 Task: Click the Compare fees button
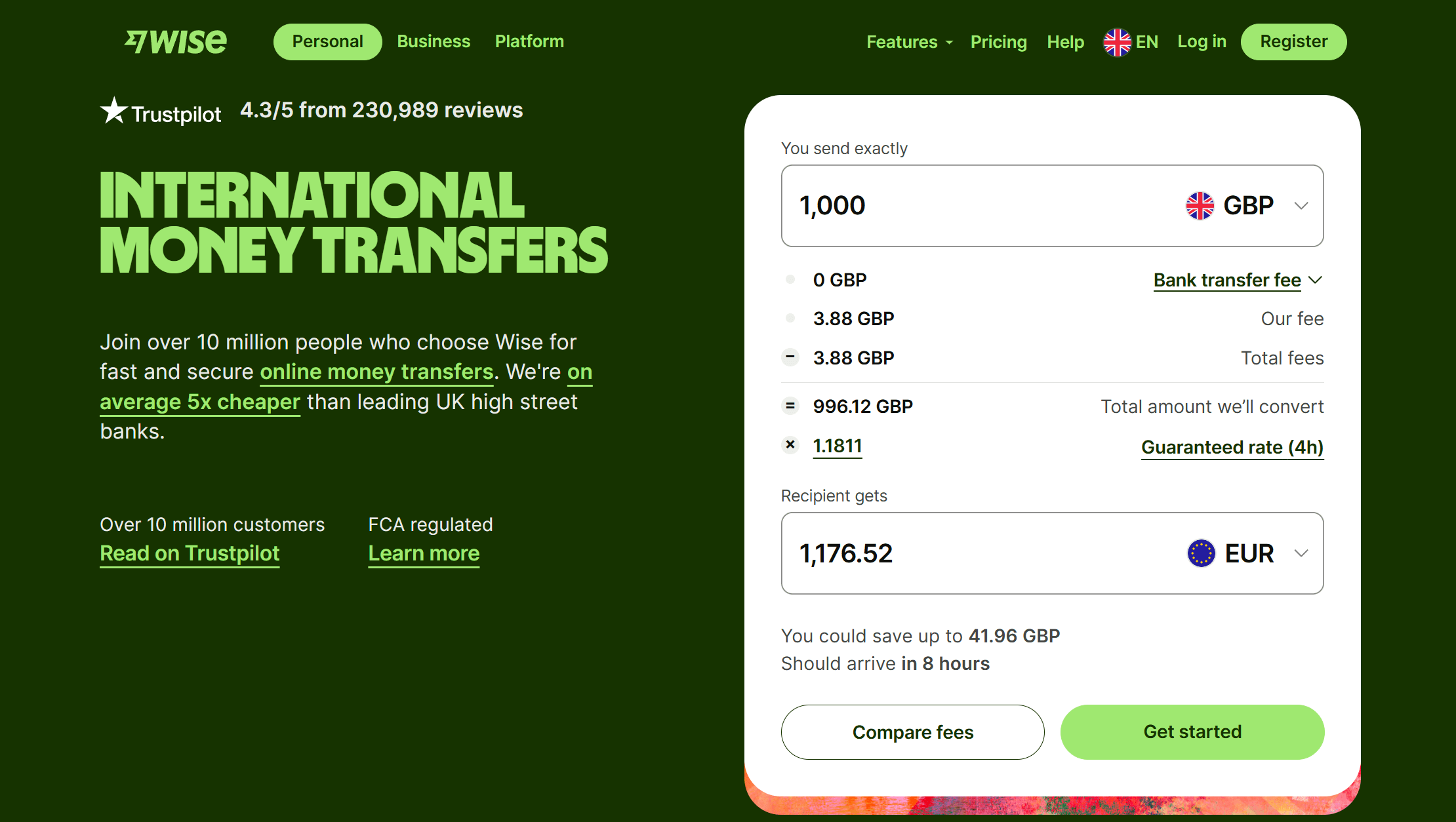click(x=912, y=732)
